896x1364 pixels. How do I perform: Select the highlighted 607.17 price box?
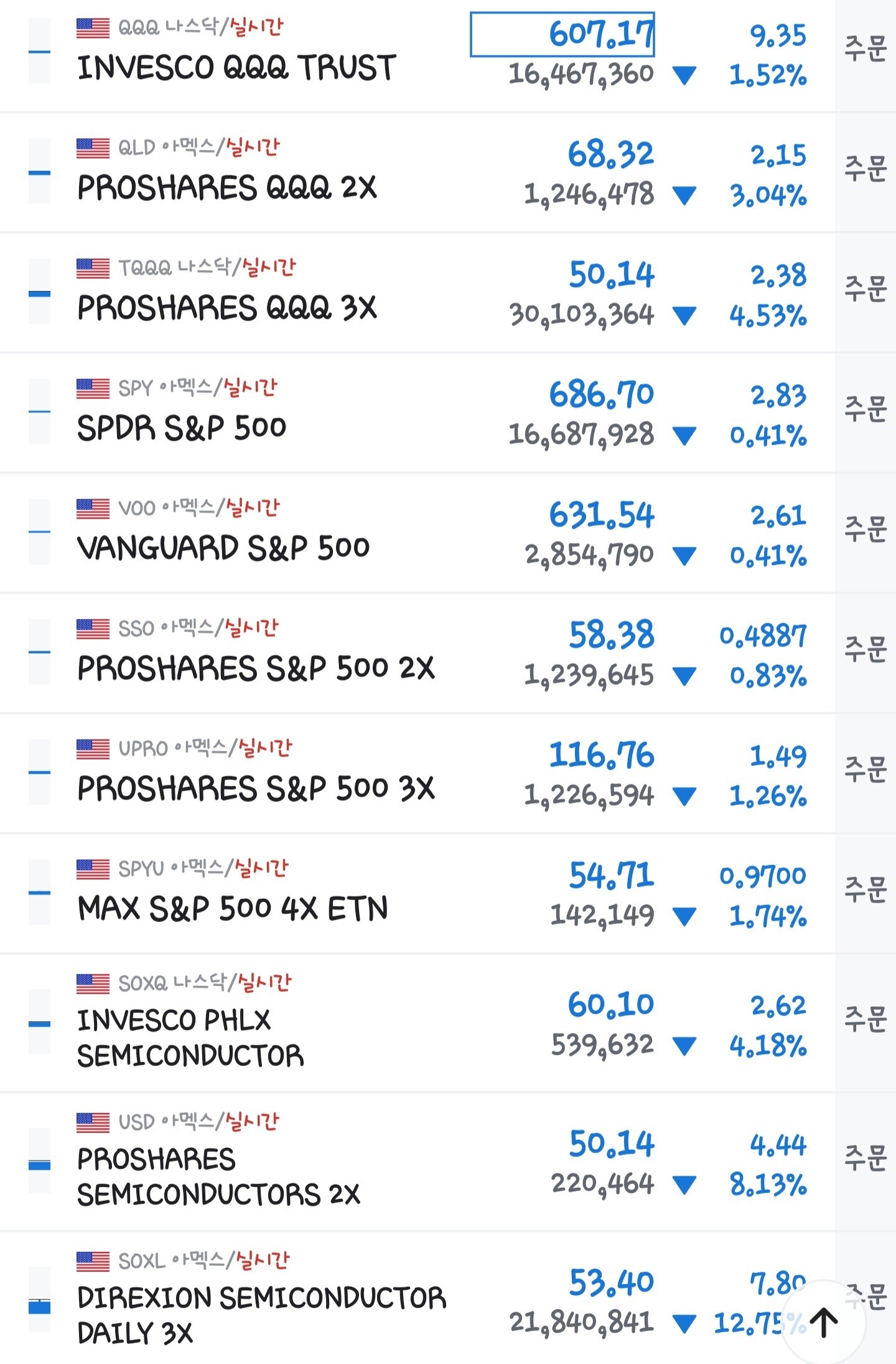(562, 34)
